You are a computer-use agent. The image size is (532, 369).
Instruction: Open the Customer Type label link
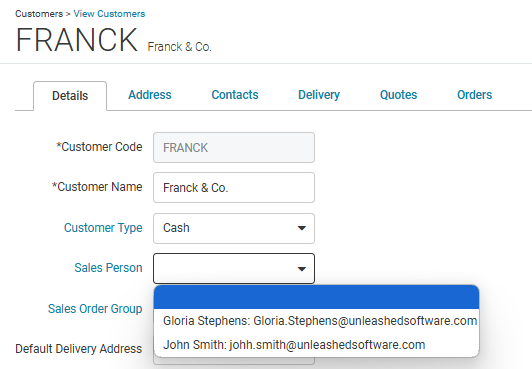(x=103, y=228)
